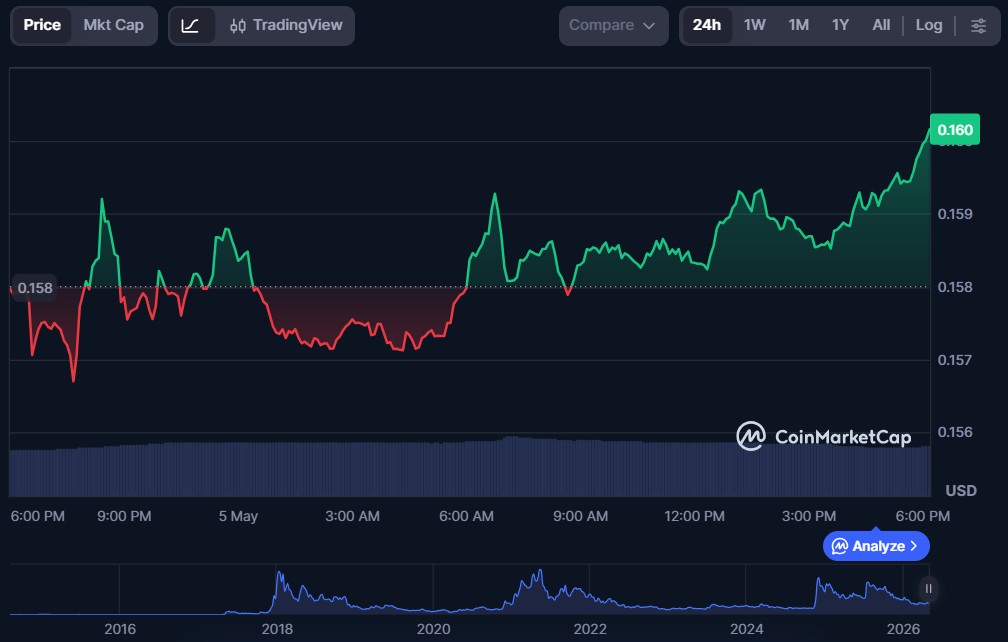Pause the mini timeline with pause icon
This screenshot has height=642, width=1008.
928,589
